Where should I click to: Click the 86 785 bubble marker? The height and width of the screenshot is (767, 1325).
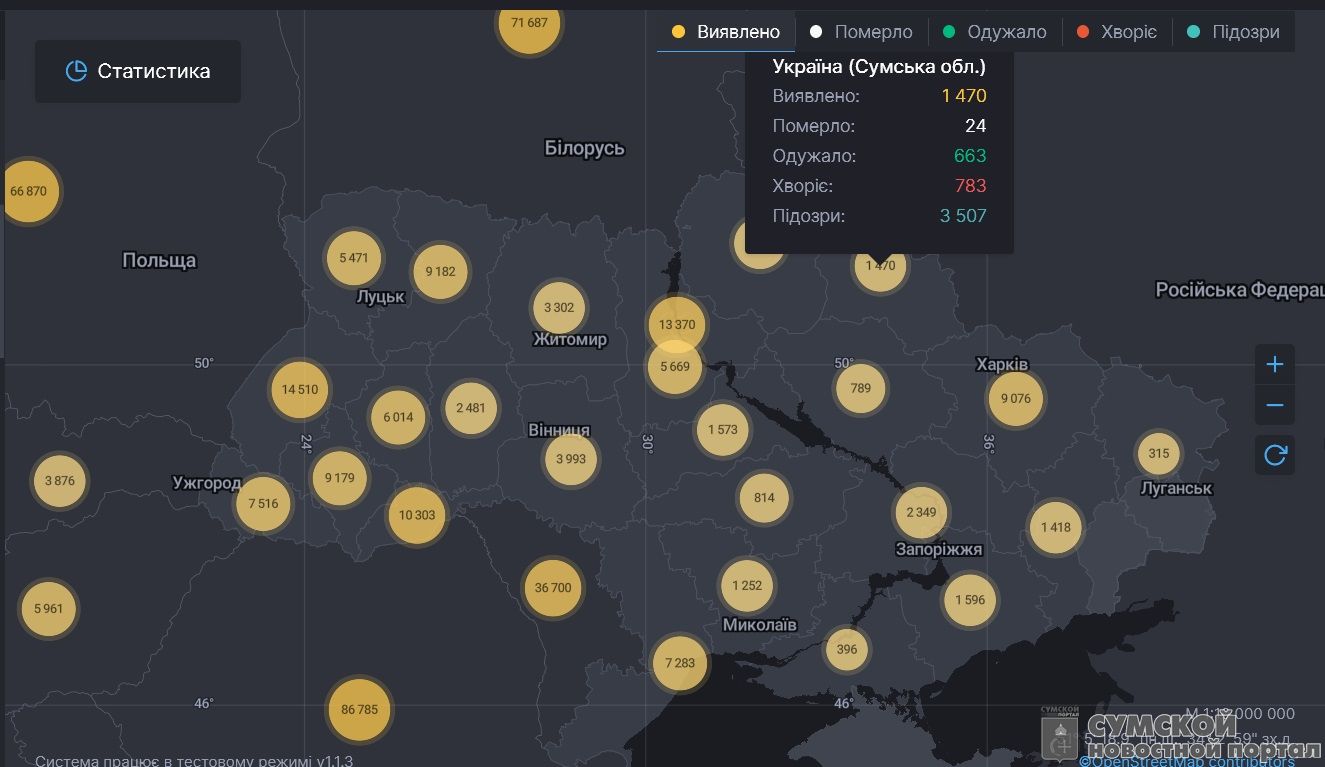(x=359, y=709)
